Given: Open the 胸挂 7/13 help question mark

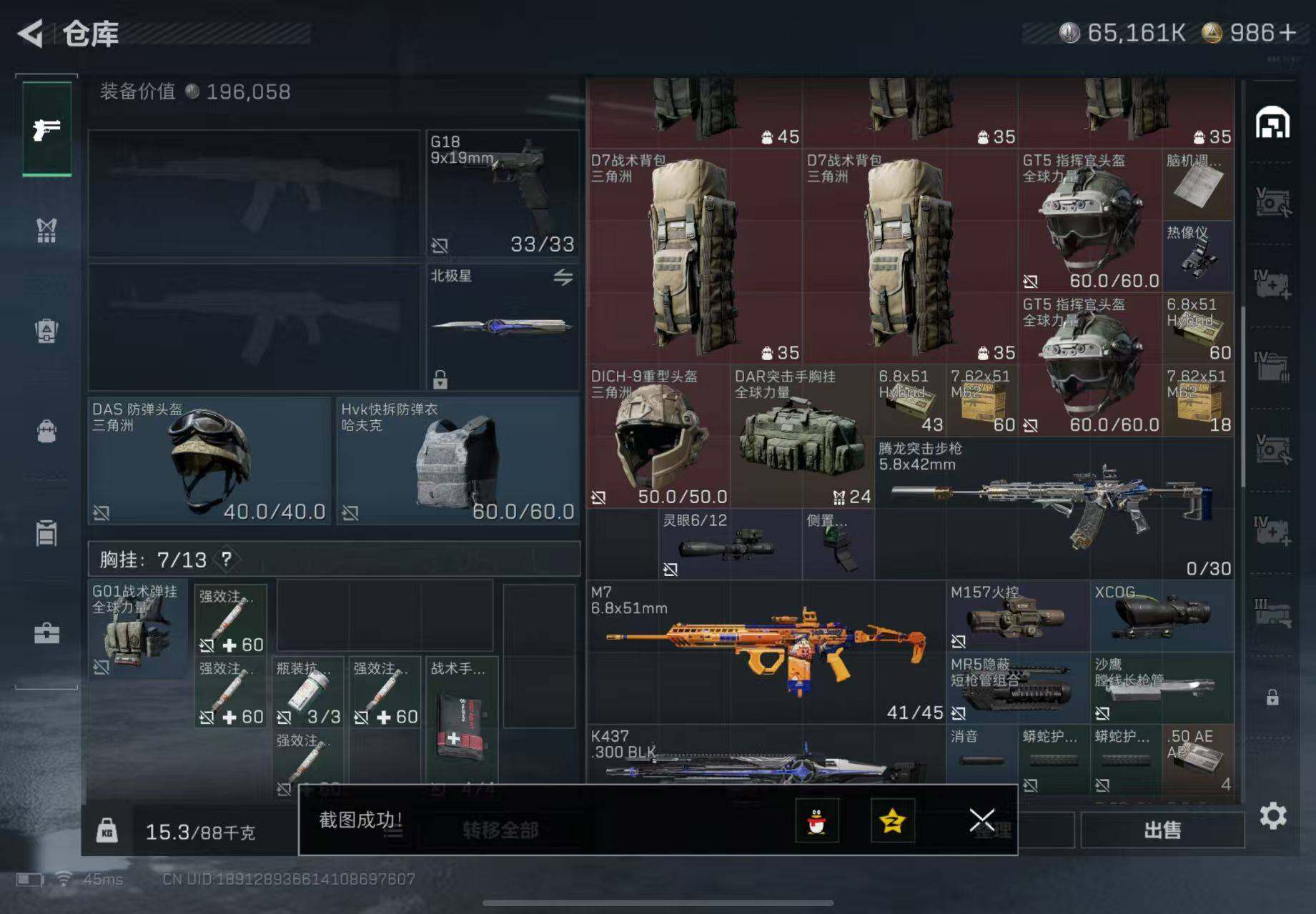Looking at the screenshot, I should click(x=227, y=560).
